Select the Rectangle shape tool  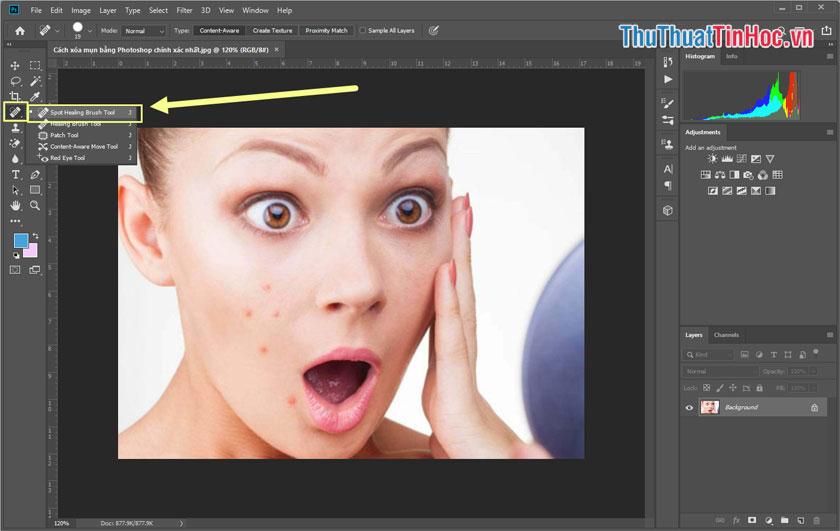coord(35,190)
